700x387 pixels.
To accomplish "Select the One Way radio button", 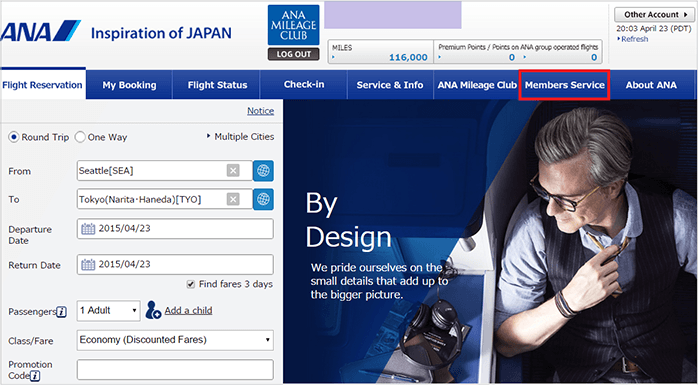I will click(80, 137).
